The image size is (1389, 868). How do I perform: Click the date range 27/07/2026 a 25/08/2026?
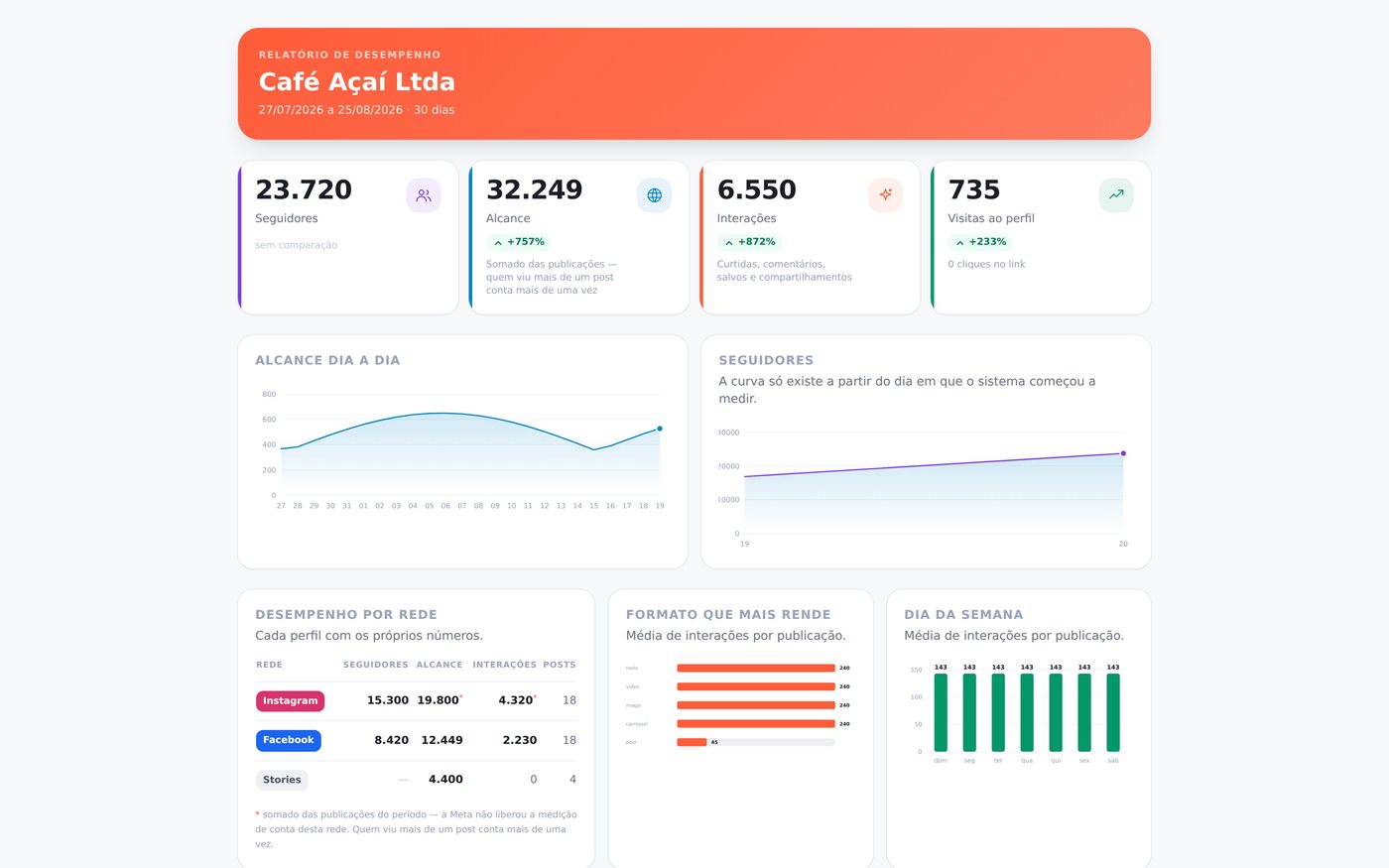click(x=330, y=110)
